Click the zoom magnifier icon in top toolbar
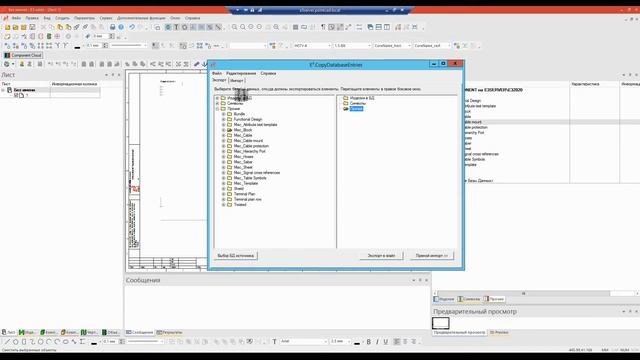Screen dimensions: 640x360 coord(234,27)
